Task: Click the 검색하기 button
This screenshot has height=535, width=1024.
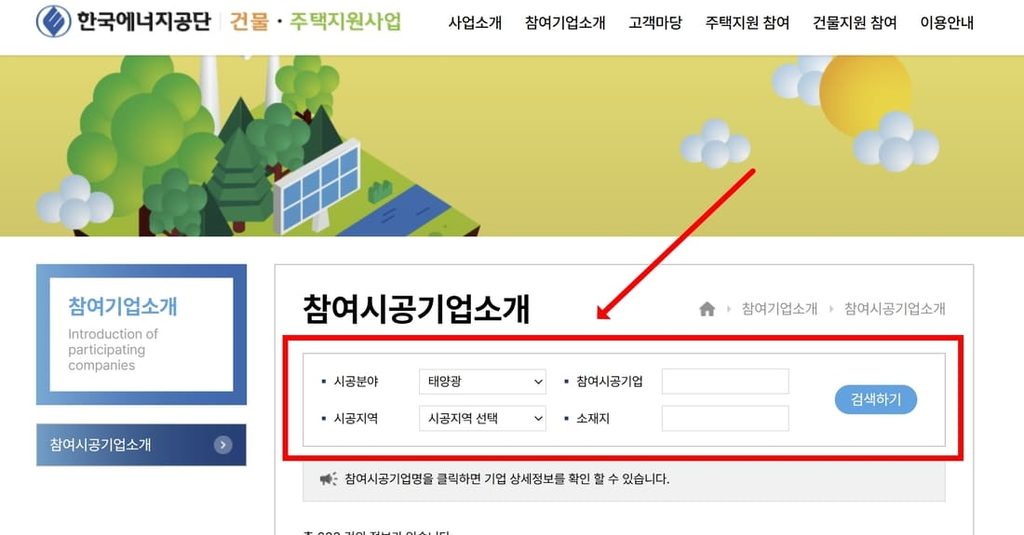Action: (x=876, y=399)
